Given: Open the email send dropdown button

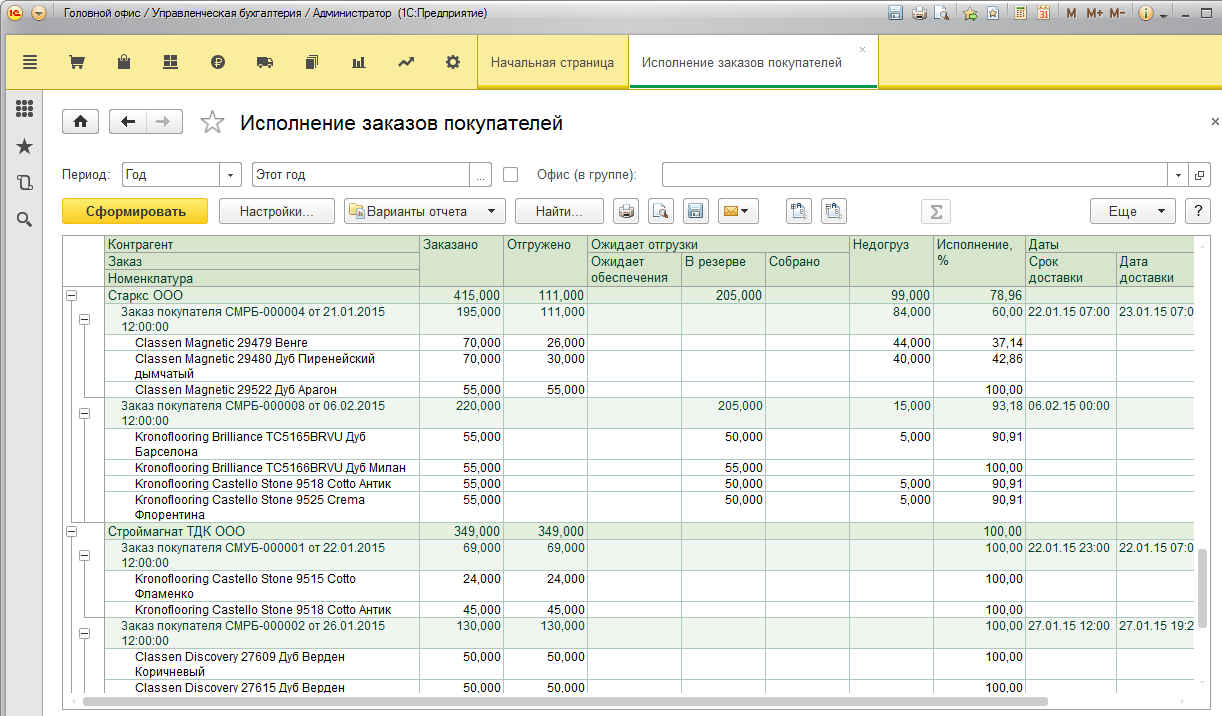Looking at the screenshot, I should (739, 211).
